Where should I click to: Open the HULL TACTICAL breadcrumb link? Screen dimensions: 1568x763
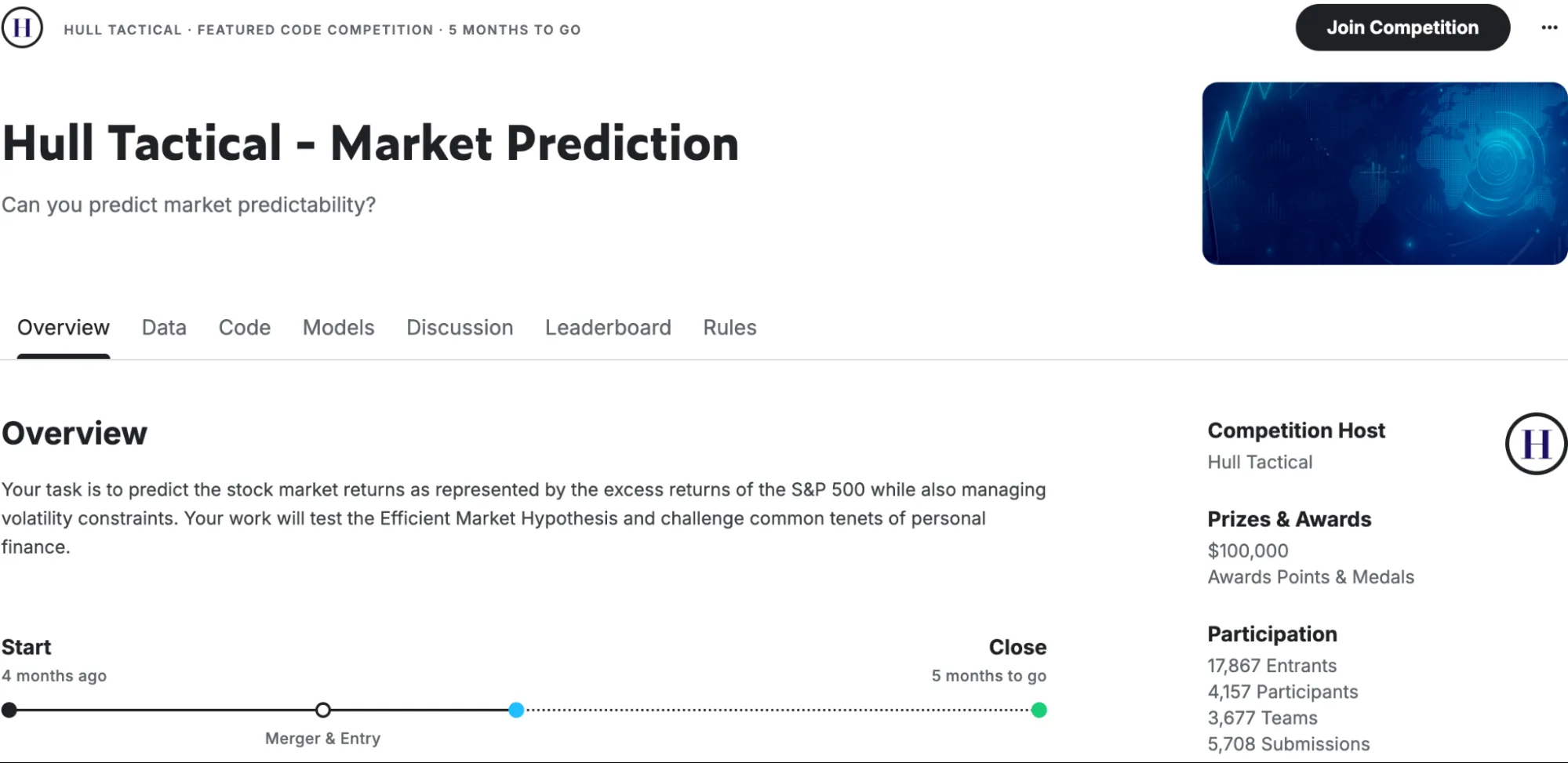pyautogui.click(x=123, y=30)
